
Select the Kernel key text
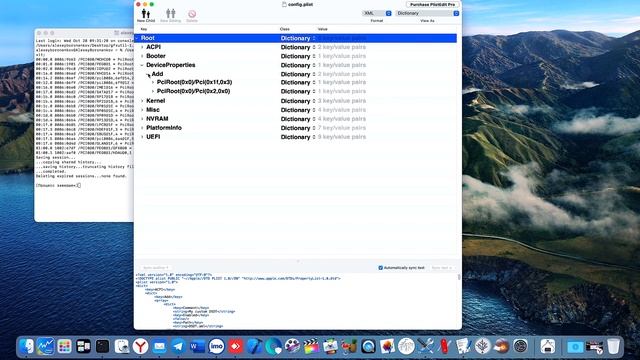point(156,100)
